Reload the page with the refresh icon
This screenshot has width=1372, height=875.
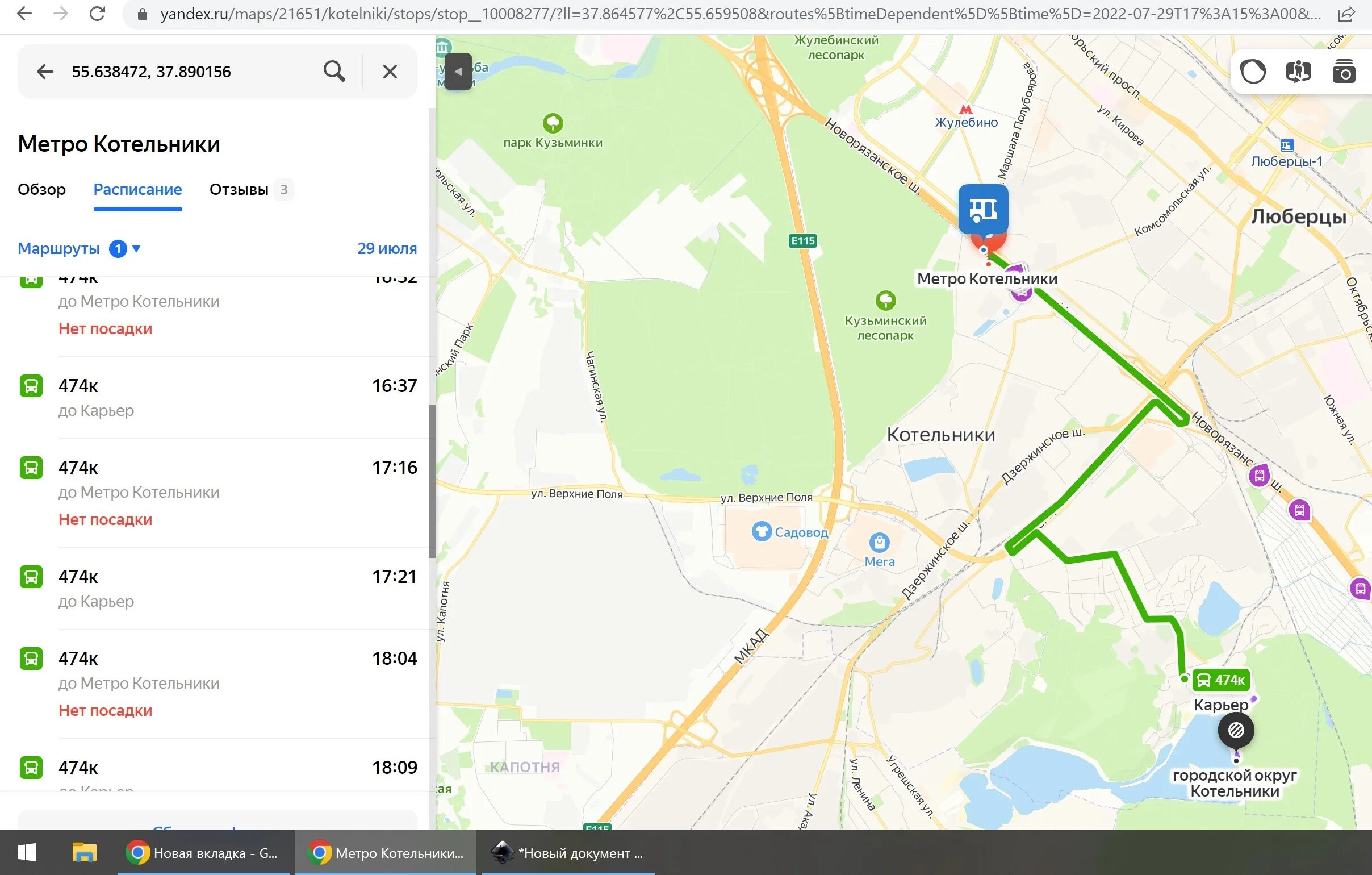point(98,14)
